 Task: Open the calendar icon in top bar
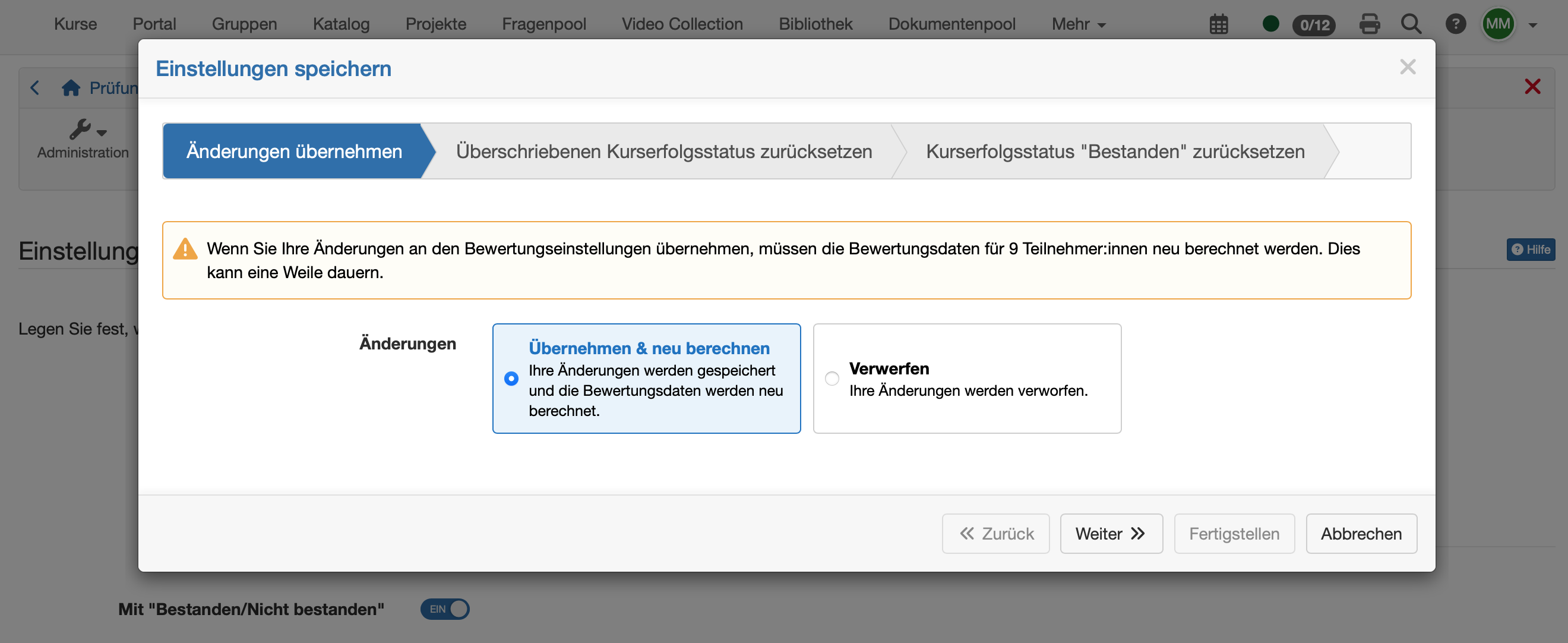click(x=1219, y=24)
